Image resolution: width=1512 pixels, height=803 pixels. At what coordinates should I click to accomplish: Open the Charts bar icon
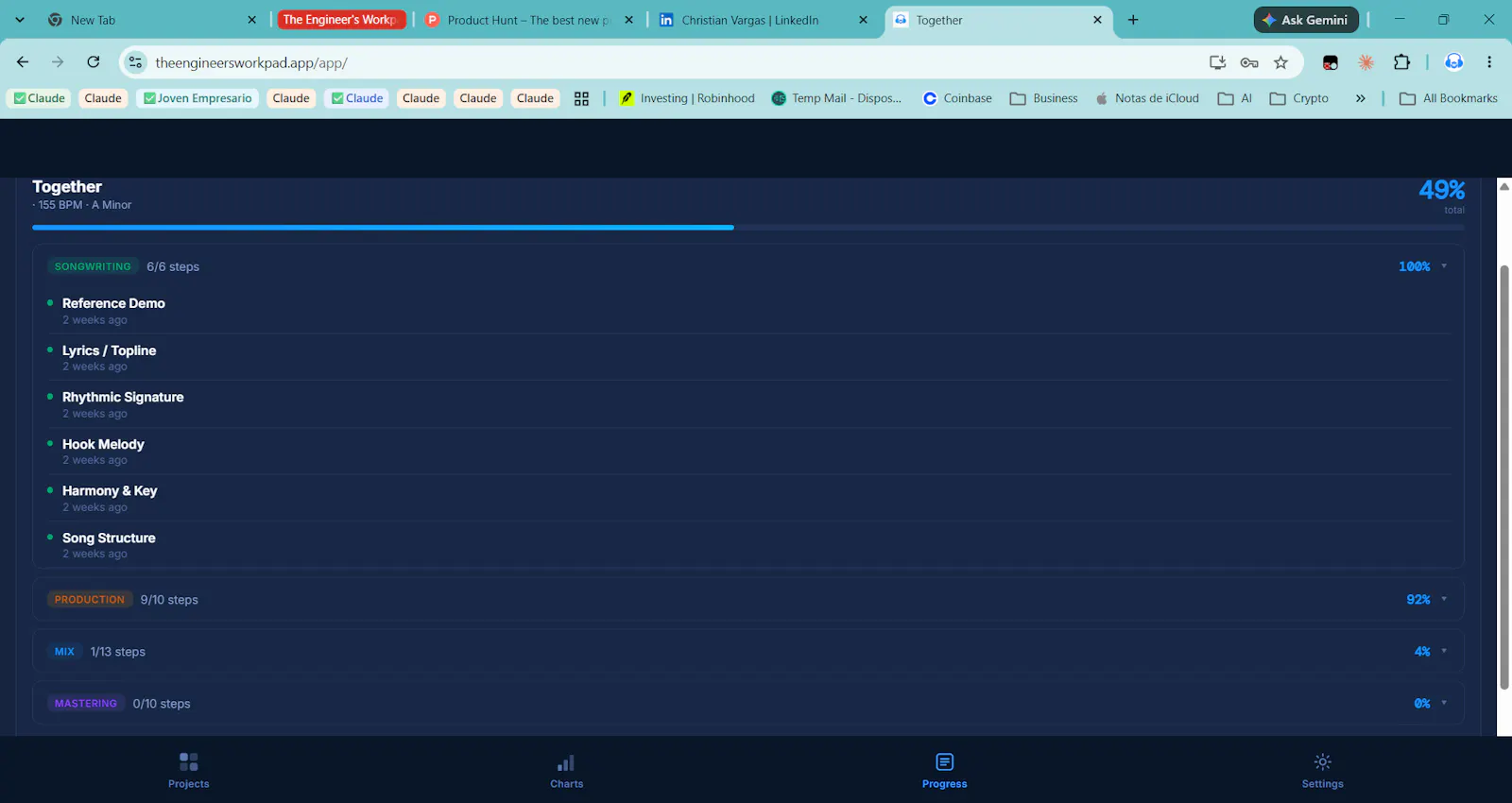pyautogui.click(x=566, y=762)
